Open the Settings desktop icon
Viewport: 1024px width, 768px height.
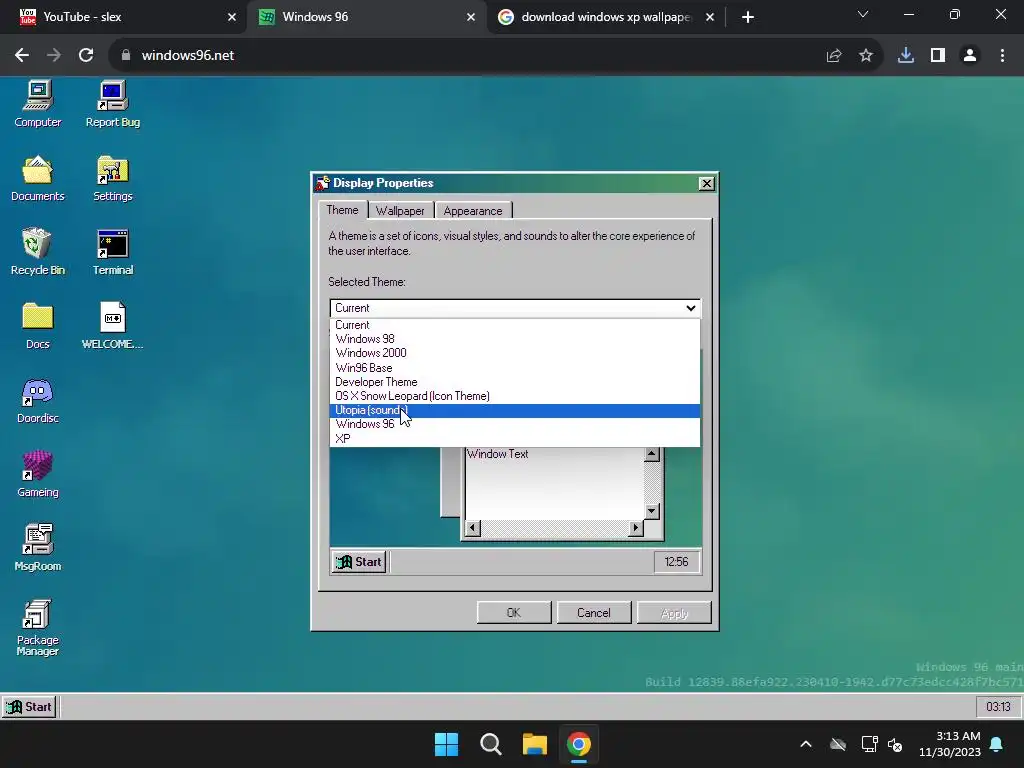click(112, 178)
